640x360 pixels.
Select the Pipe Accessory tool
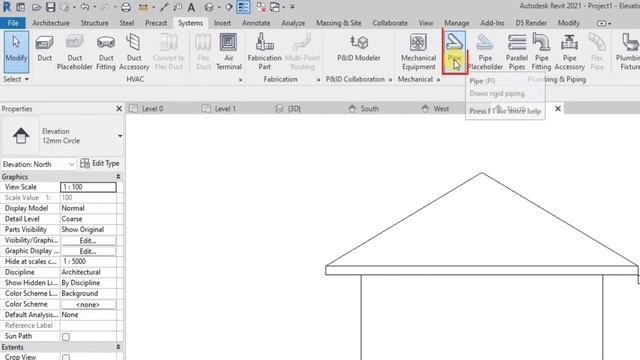tap(569, 52)
